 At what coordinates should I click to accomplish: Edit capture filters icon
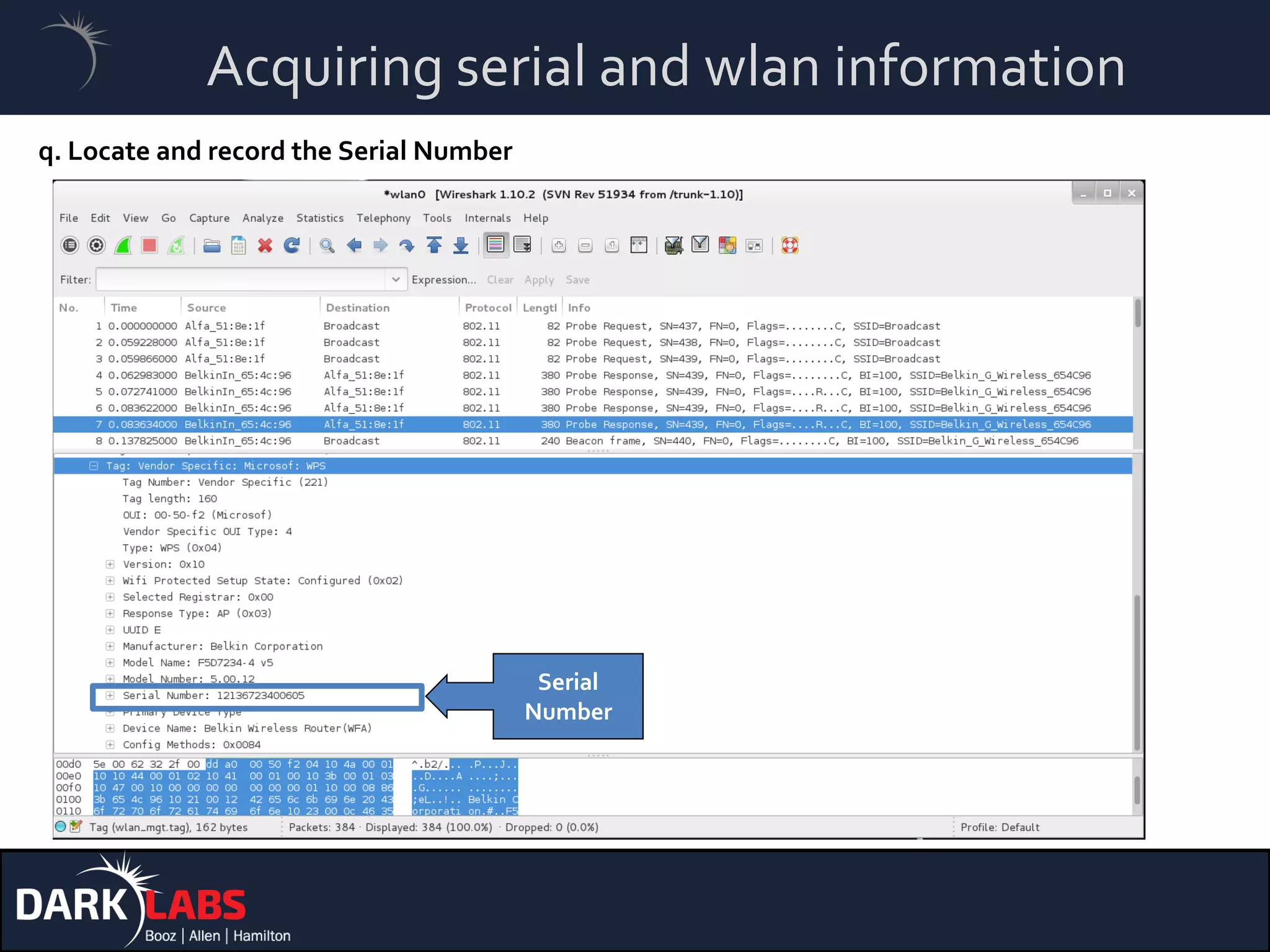click(673, 245)
